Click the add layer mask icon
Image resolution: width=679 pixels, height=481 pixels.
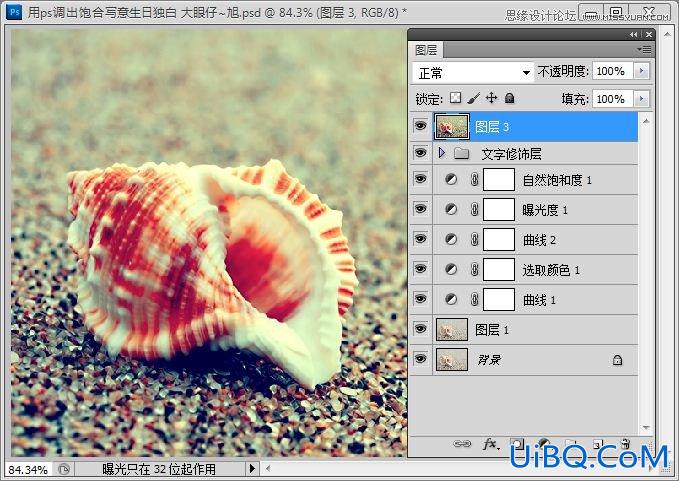click(x=517, y=444)
